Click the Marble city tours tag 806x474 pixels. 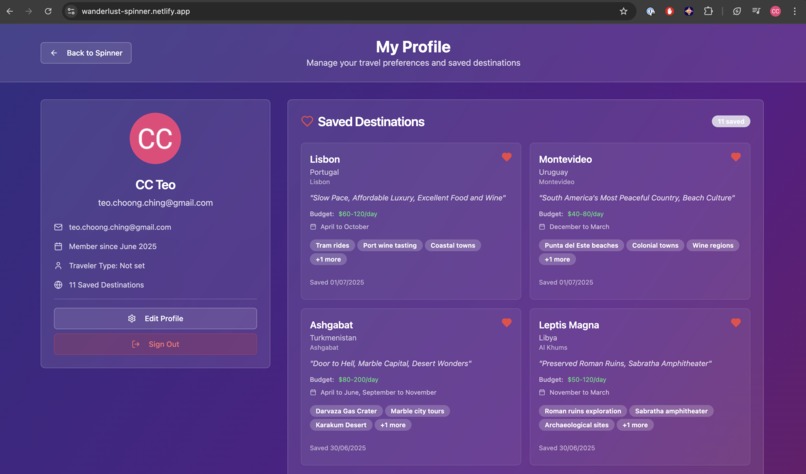(417, 411)
